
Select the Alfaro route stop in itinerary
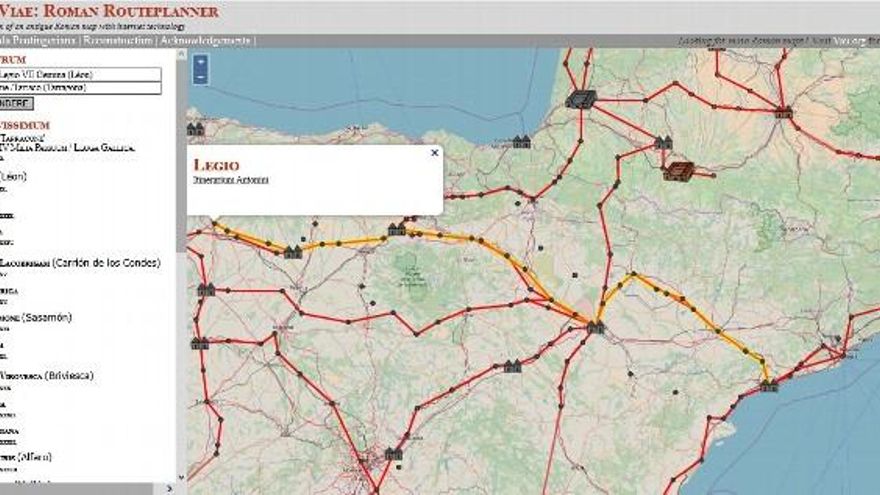(x=26, y=457)
